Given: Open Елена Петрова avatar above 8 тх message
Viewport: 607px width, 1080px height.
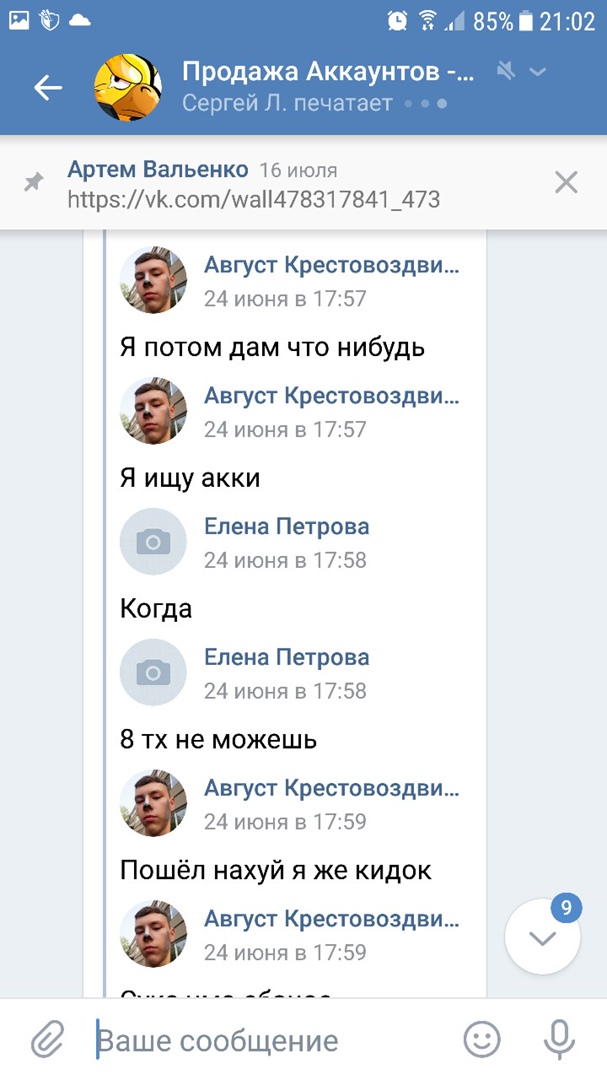Looking at the screenshot, I should pos(153,673).
